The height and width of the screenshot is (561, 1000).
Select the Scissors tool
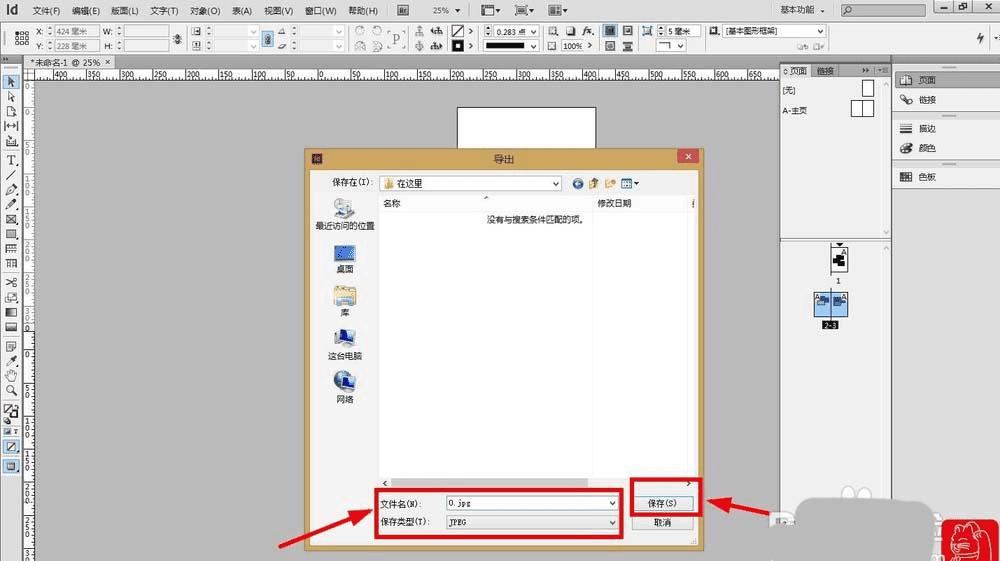[x=11, y=282]
